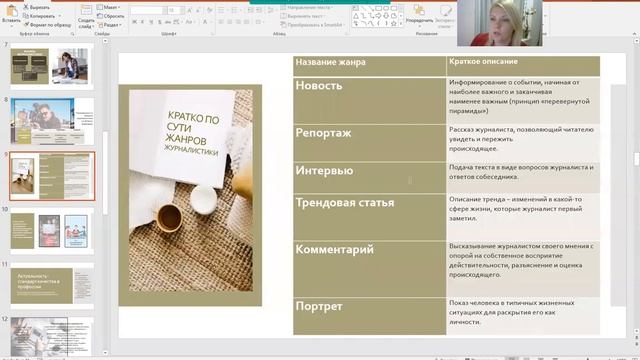The image size is (640, 360).
Task: Toggle text shadow S
Action: pos(159,22)
